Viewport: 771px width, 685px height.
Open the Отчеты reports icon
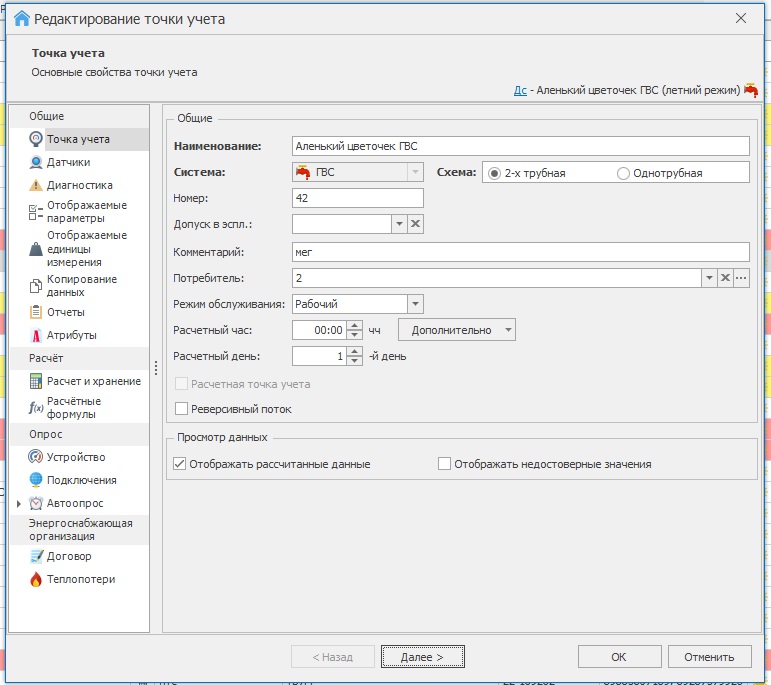(35, 312)
